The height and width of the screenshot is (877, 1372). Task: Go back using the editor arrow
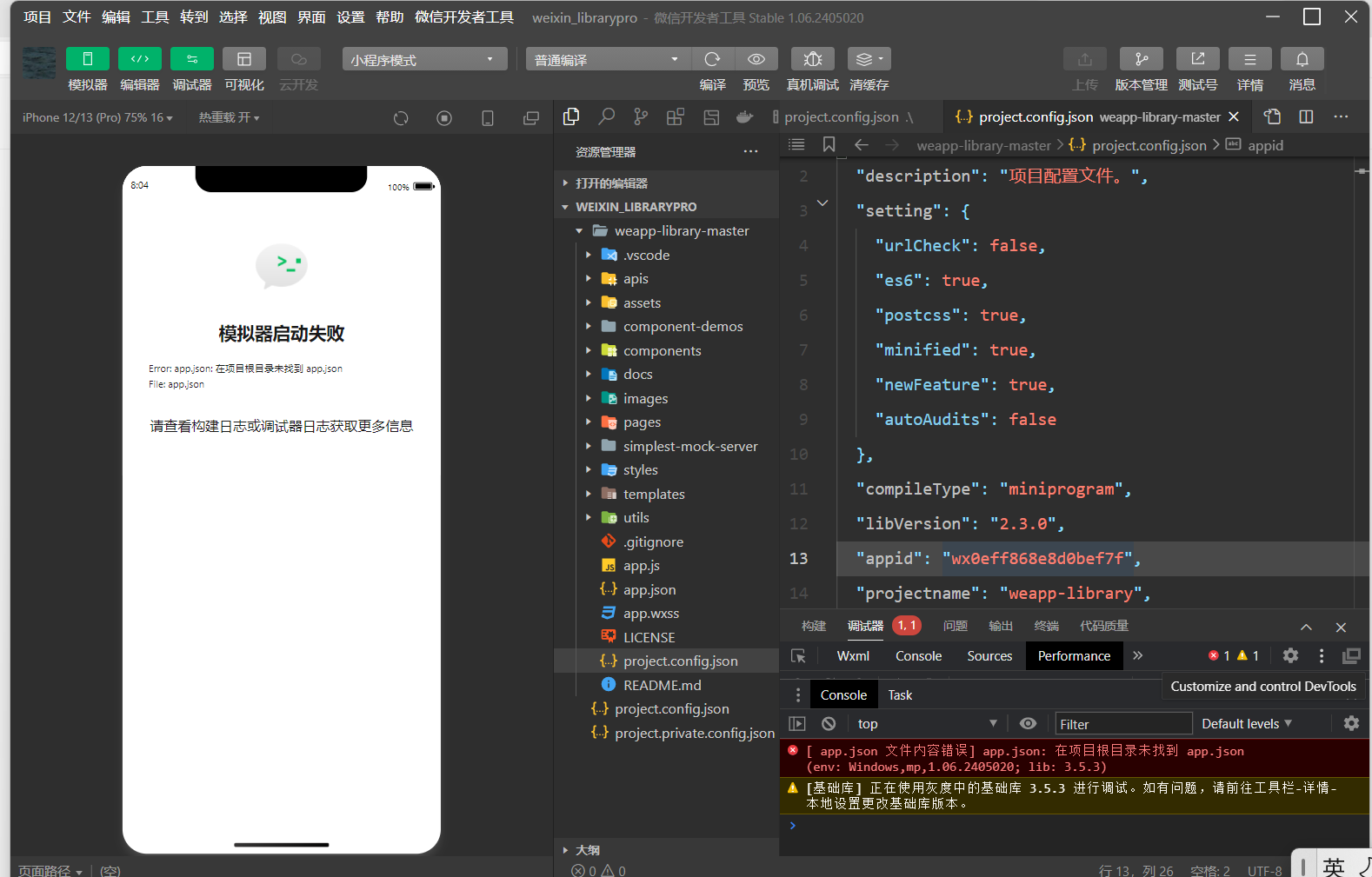click(861, 144)
